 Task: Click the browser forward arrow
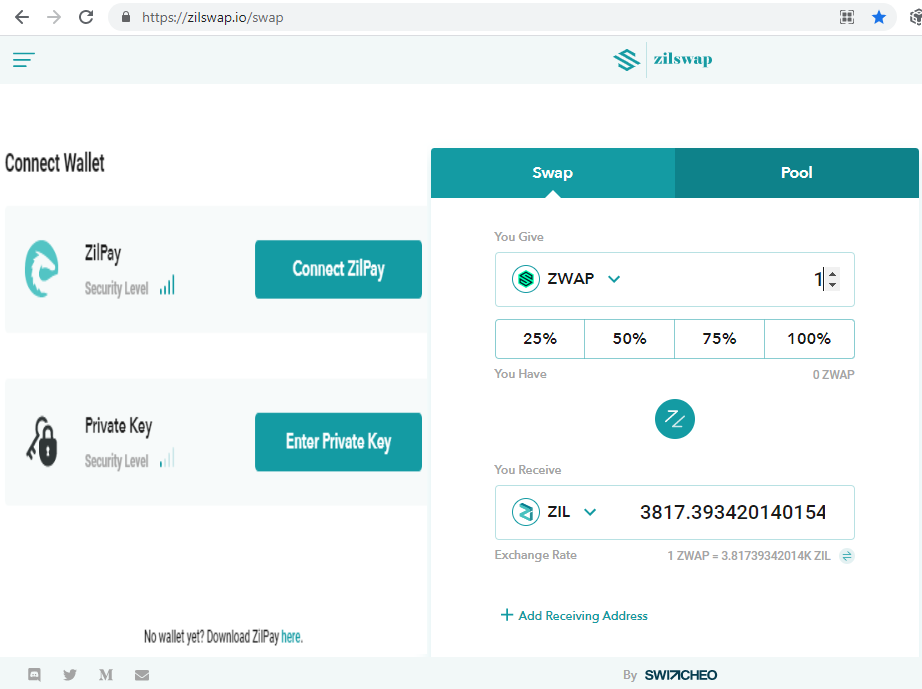pos(54,17)
